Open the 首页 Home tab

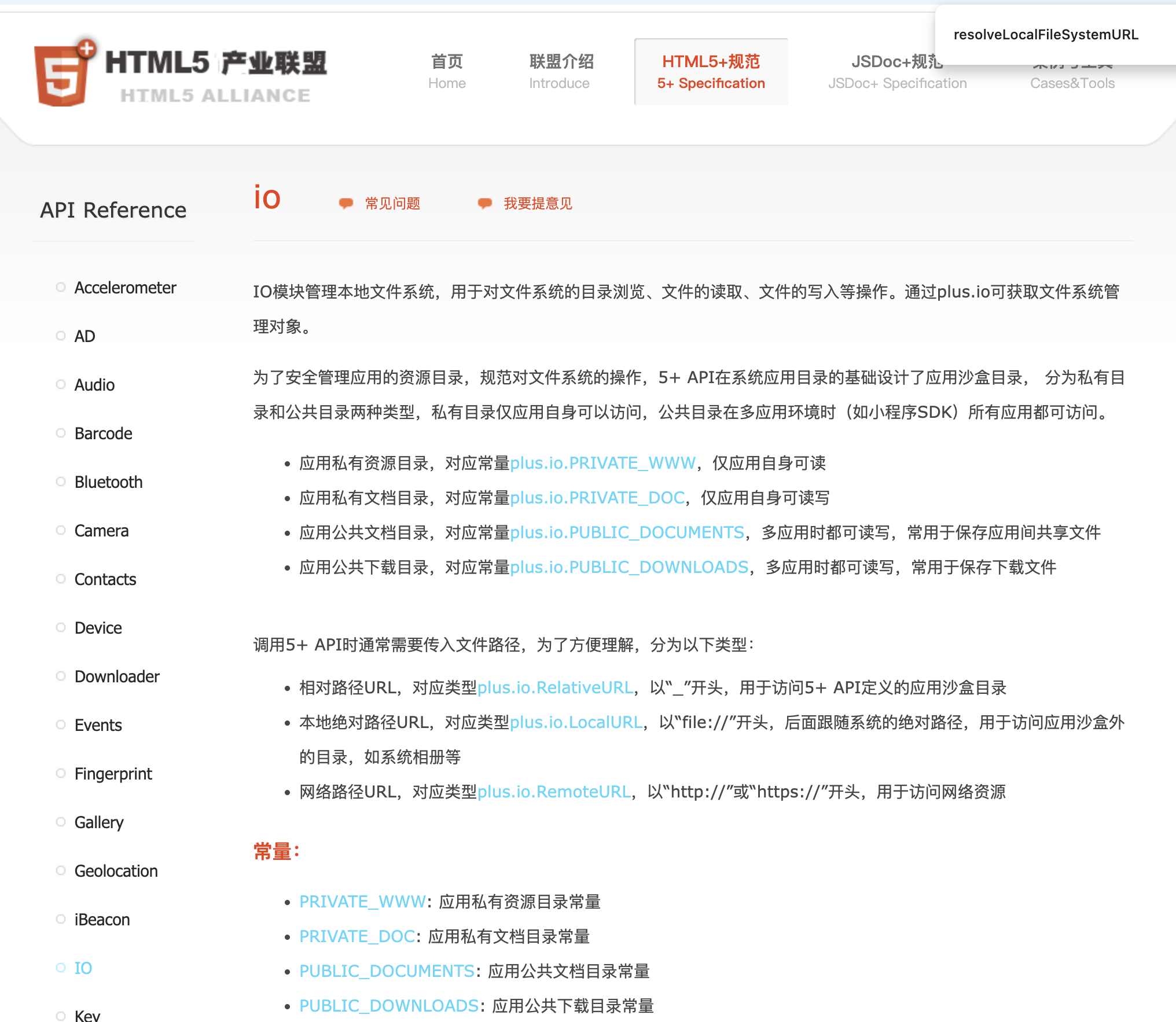tap(447, 72)
